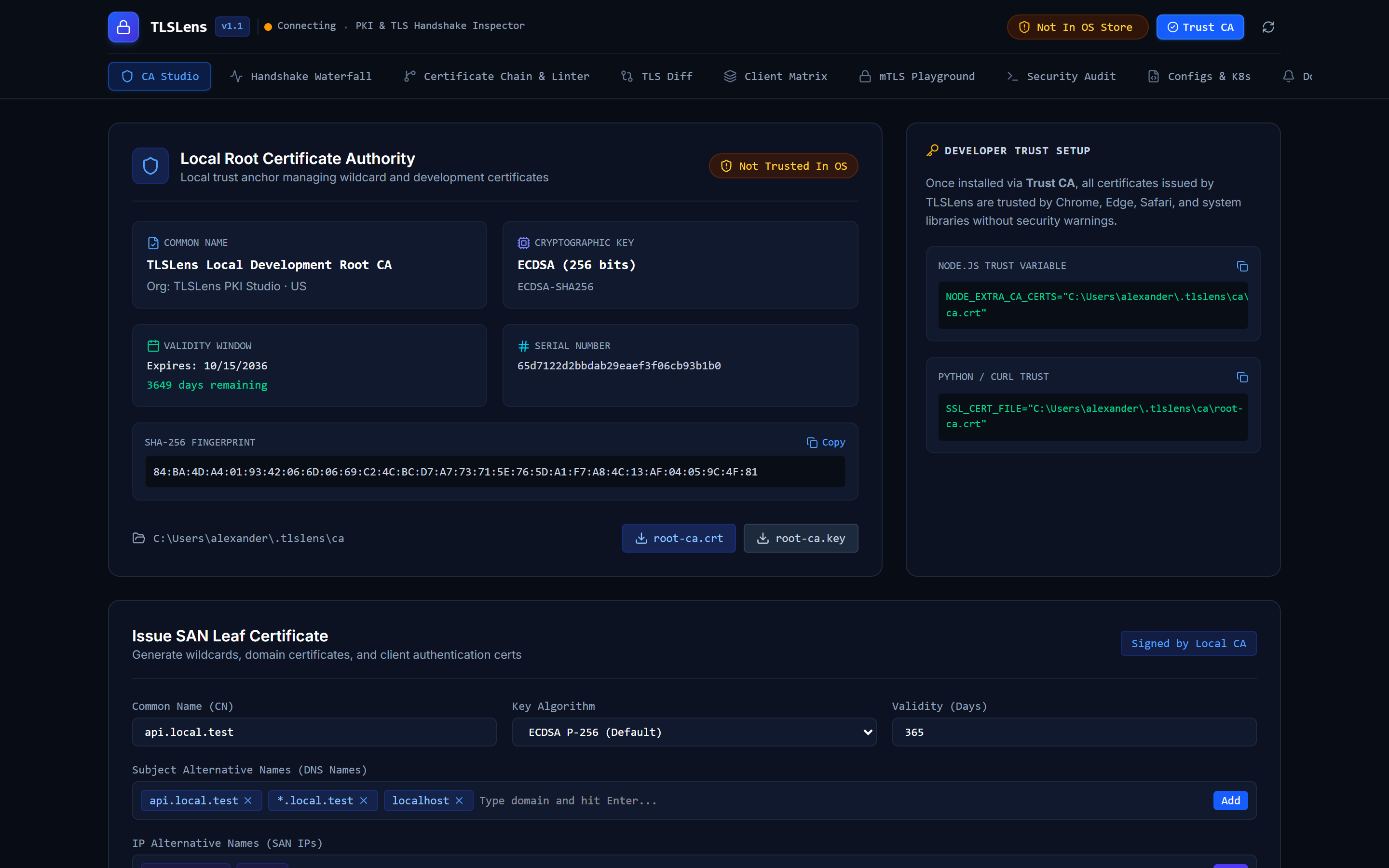Click the refresh icon in header
Image resolution: width=1389 pixels, height=868 pixels.
click(x=1268, y=27)
